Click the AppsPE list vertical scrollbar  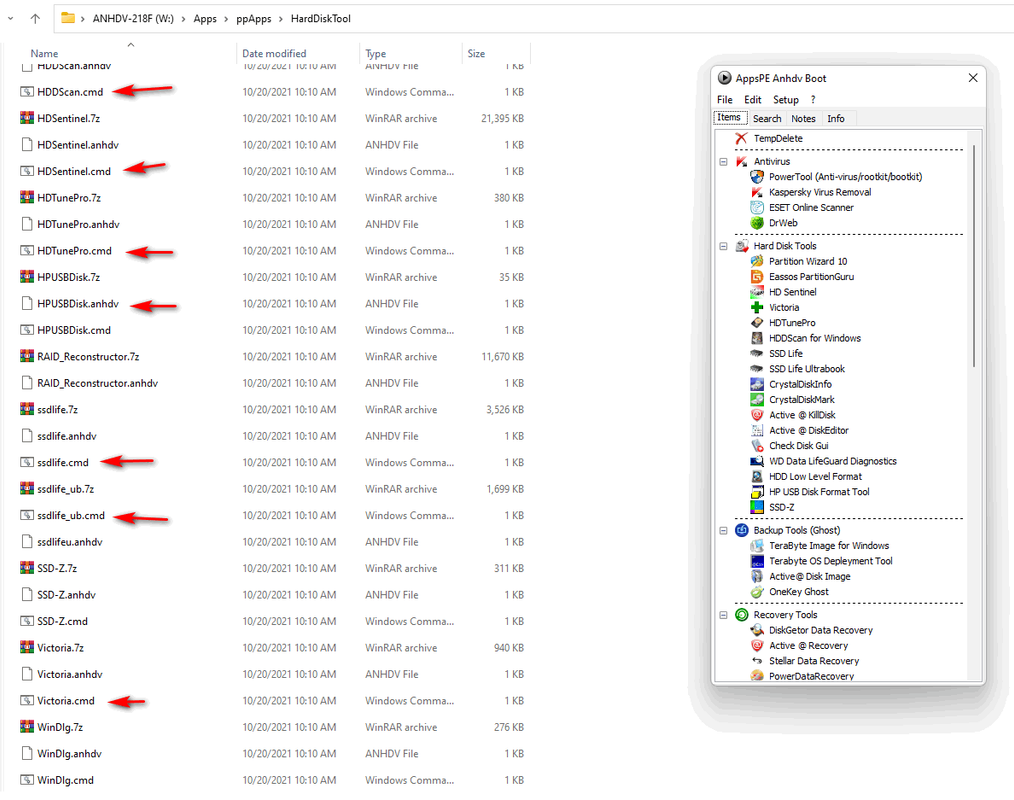[x=974, y=255]
